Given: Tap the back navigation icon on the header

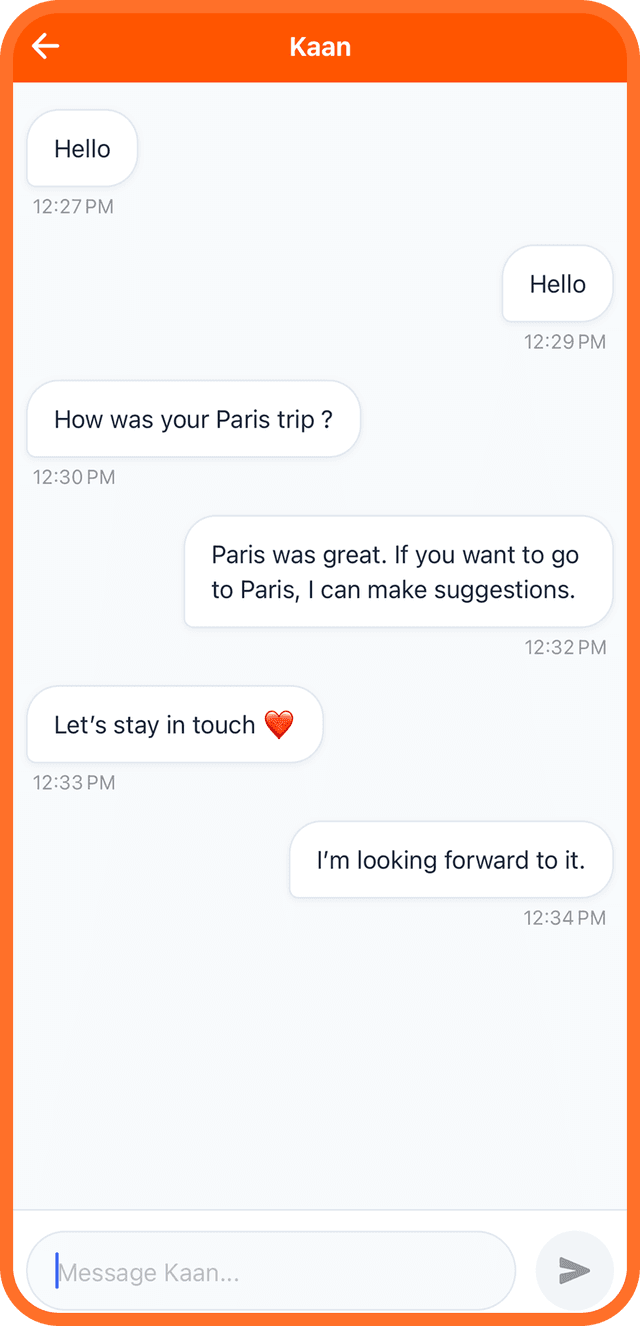Looking at the screenshot, I should (x=45, y=46).
